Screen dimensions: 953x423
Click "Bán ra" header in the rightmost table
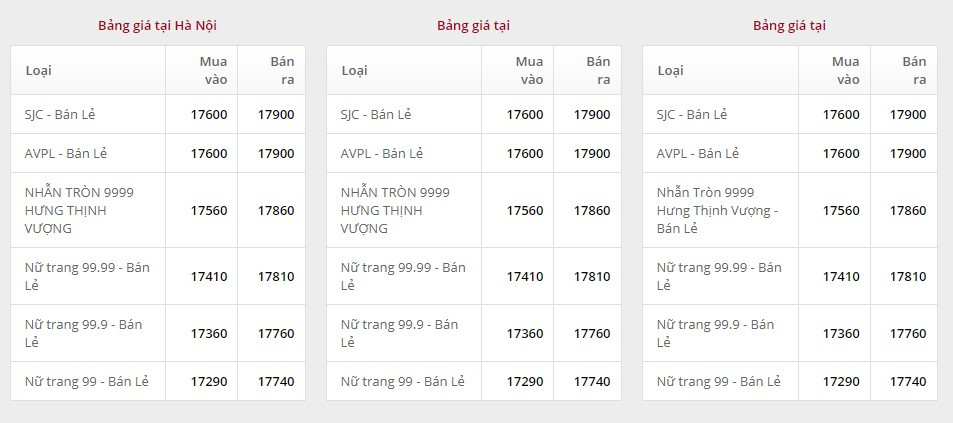coord(914,70)
